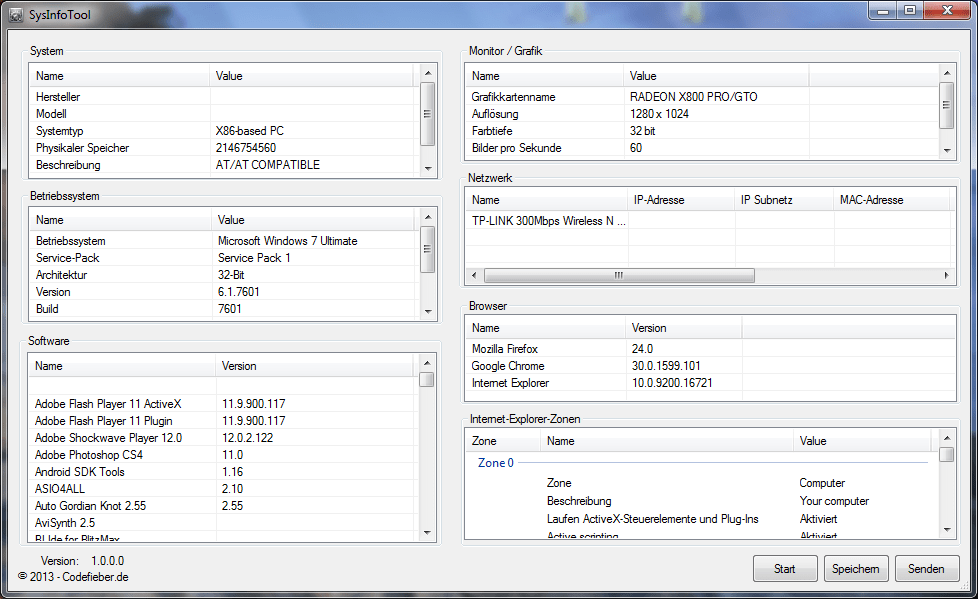The height and width of the screenshot is (599, 978).
Task: Click the Codefieber.de copyright text
Action: pos(73,577)
